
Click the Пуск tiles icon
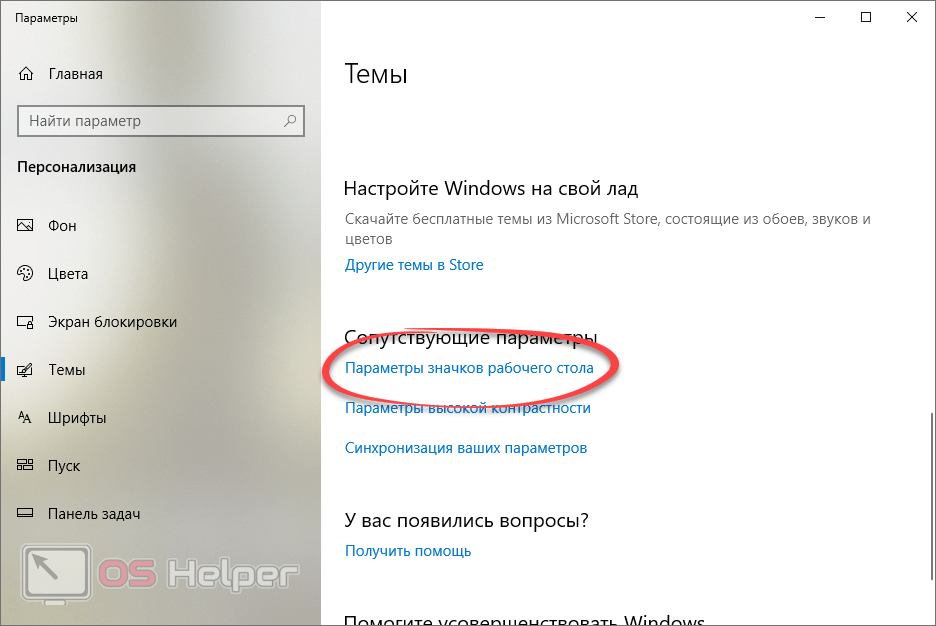pos(25,465)
